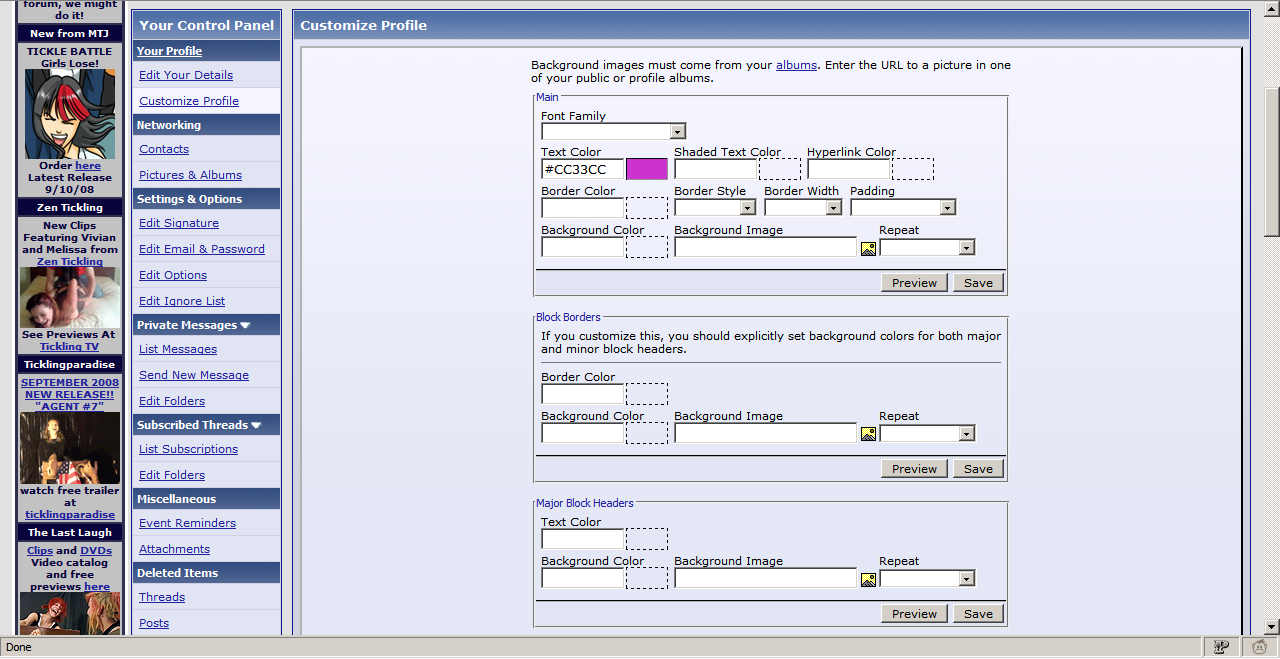Pick the empty Hyperlink Color swatch

pyautogui.click(x=913, y=169)
